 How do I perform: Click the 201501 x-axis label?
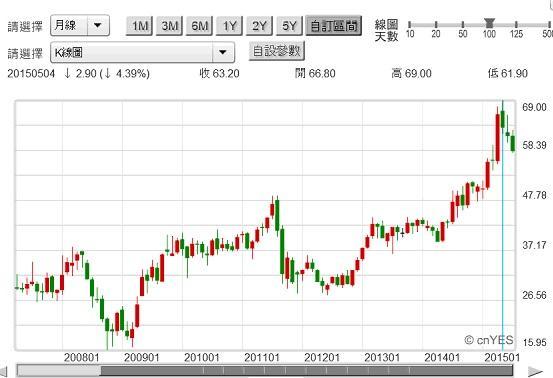(x=502, y=358)
